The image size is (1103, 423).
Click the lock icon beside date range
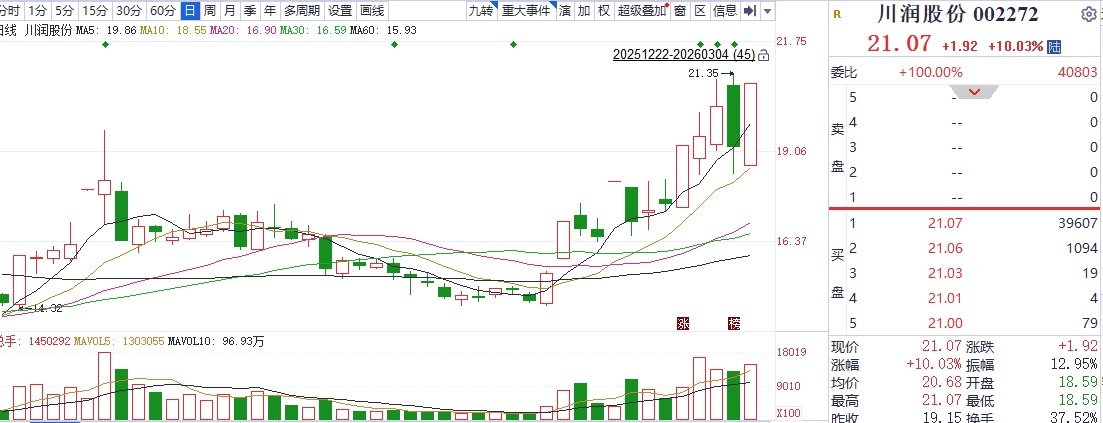coord(764,56)
